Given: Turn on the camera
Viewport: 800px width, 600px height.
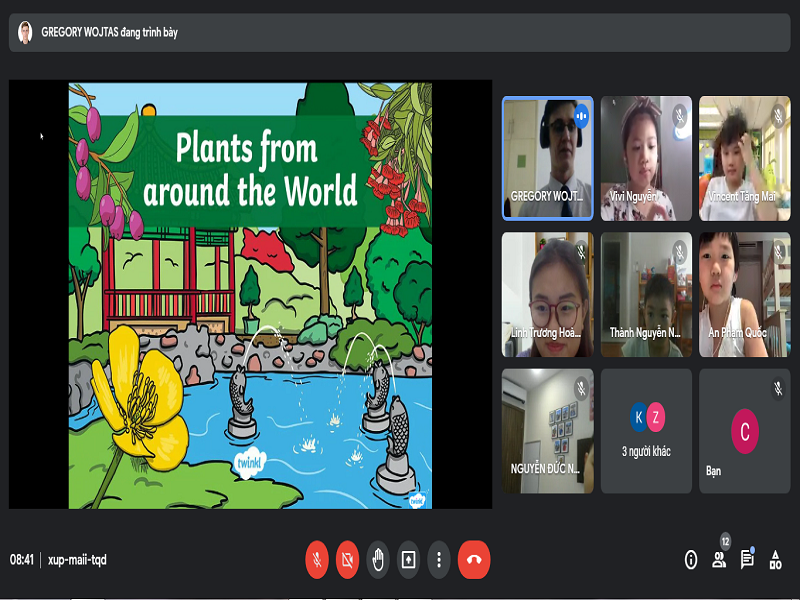Looking at the screenshot, I should click(347, 560).
